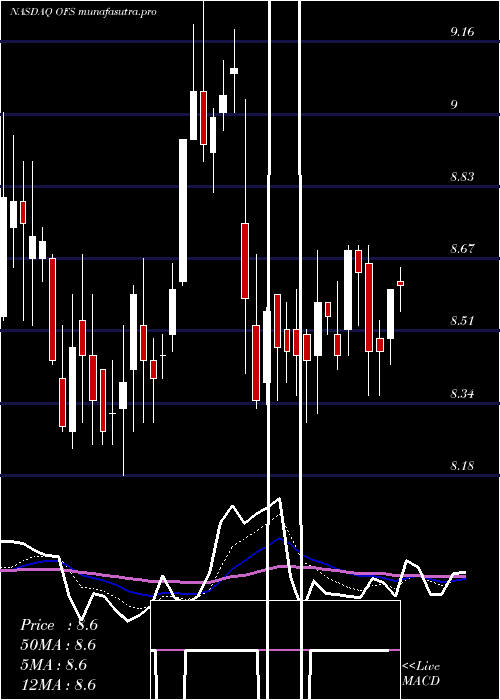The image size is (500, 700).
Task: Click the 9 price axis label
Action: 454,104
